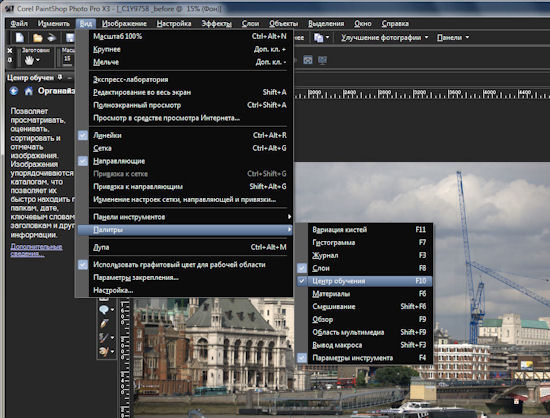This screenshot has width=550, height=418.
Task: Open Экспресс-лаборатория from the menu
Action: click(x=185, y=79)
